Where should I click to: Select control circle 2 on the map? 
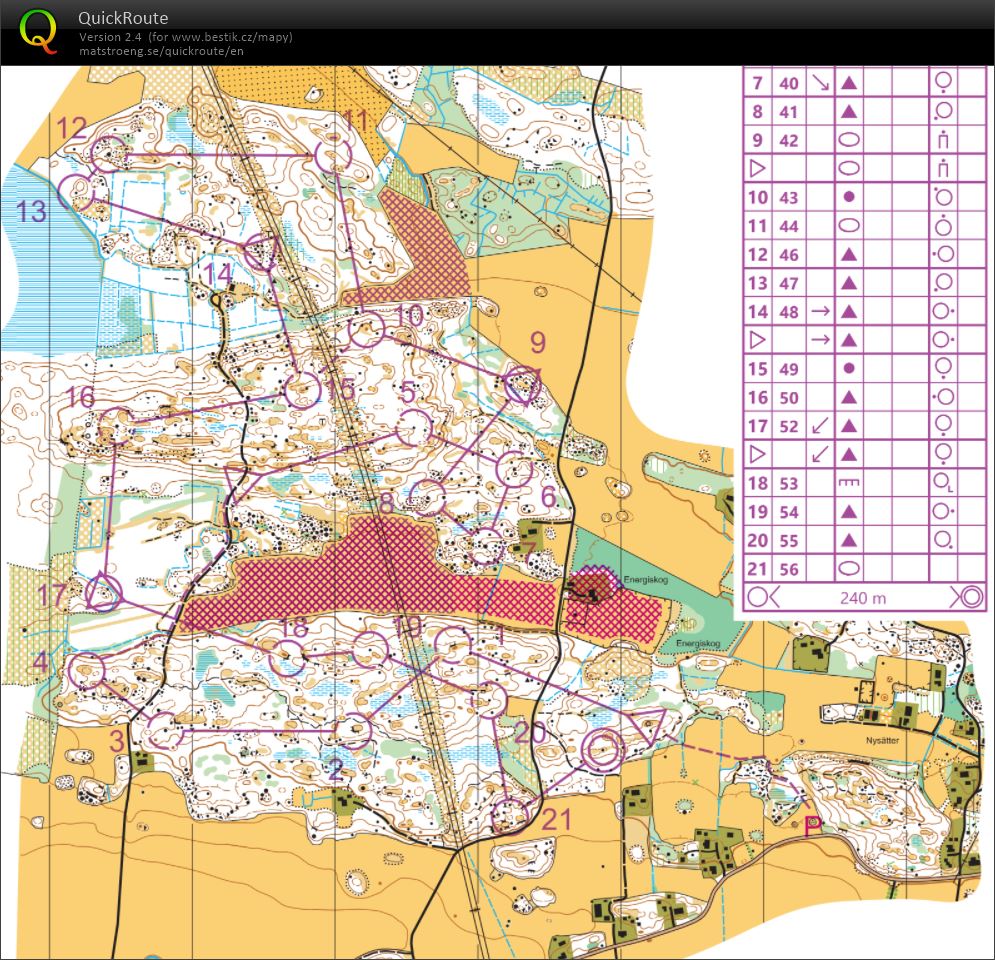coord(353,732)
